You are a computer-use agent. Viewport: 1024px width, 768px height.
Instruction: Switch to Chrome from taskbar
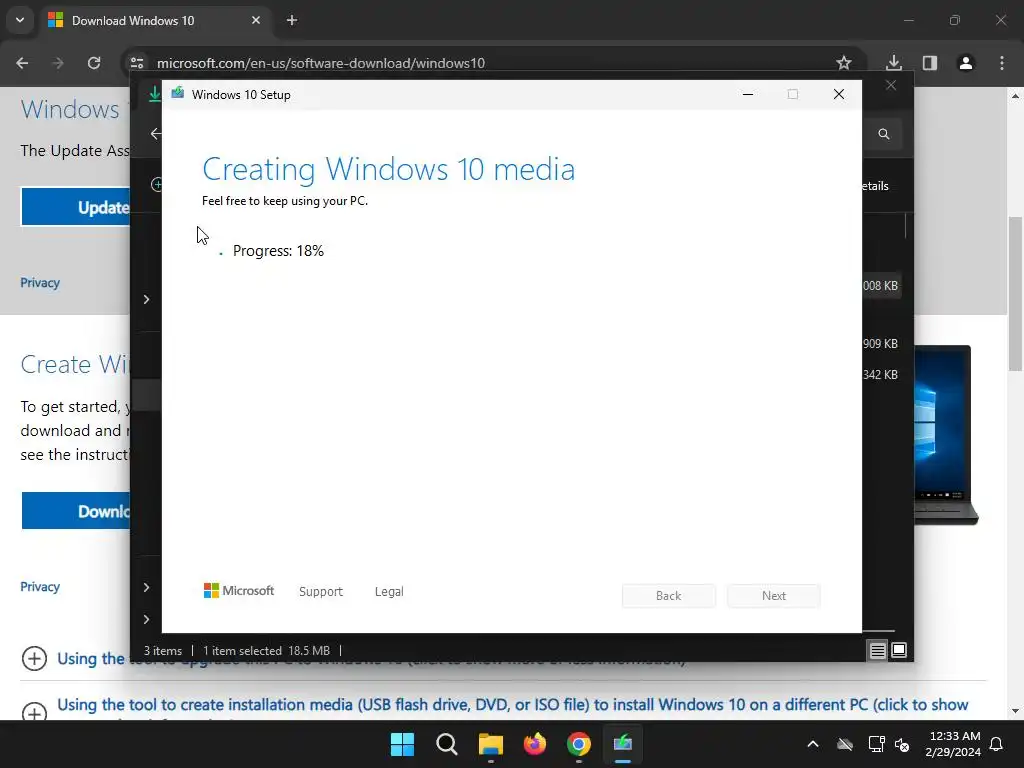[x=579, y=744]
